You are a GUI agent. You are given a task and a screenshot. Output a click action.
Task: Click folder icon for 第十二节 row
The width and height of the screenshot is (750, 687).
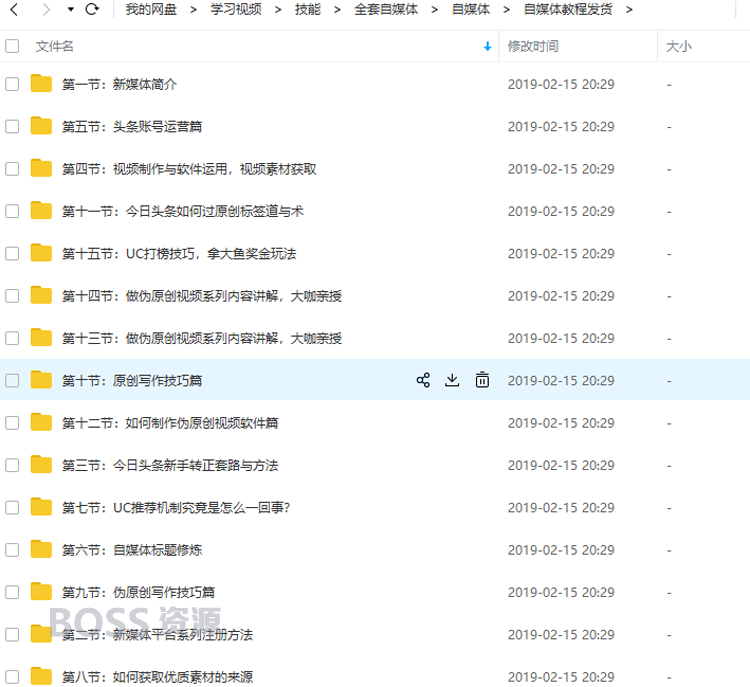(41, 422)
